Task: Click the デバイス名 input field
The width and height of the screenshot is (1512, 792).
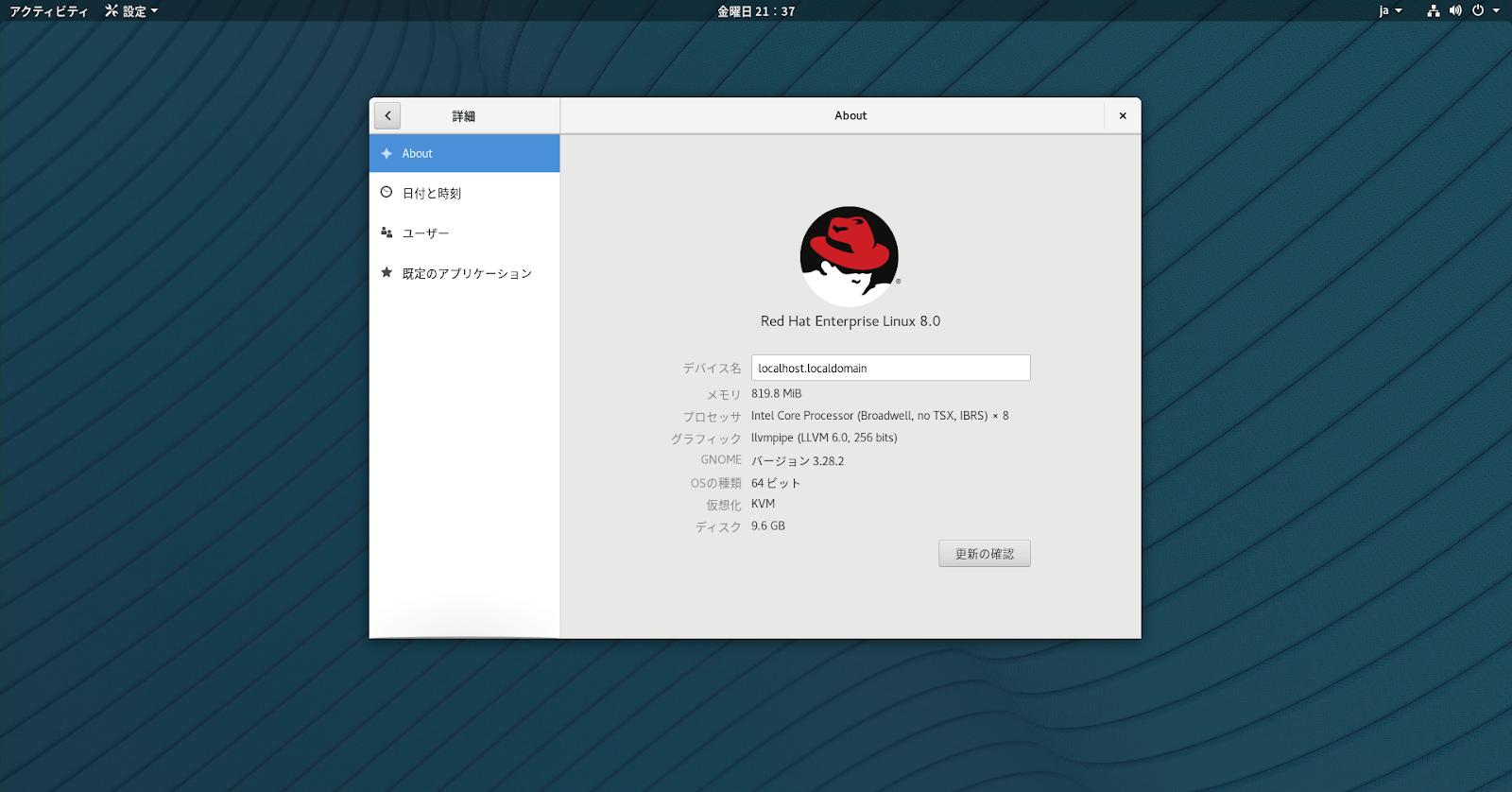Action: click(891, 368)
